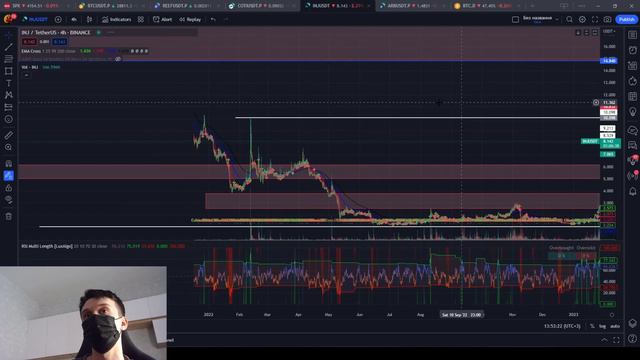Switch to the SPX tab

(35, 6)
